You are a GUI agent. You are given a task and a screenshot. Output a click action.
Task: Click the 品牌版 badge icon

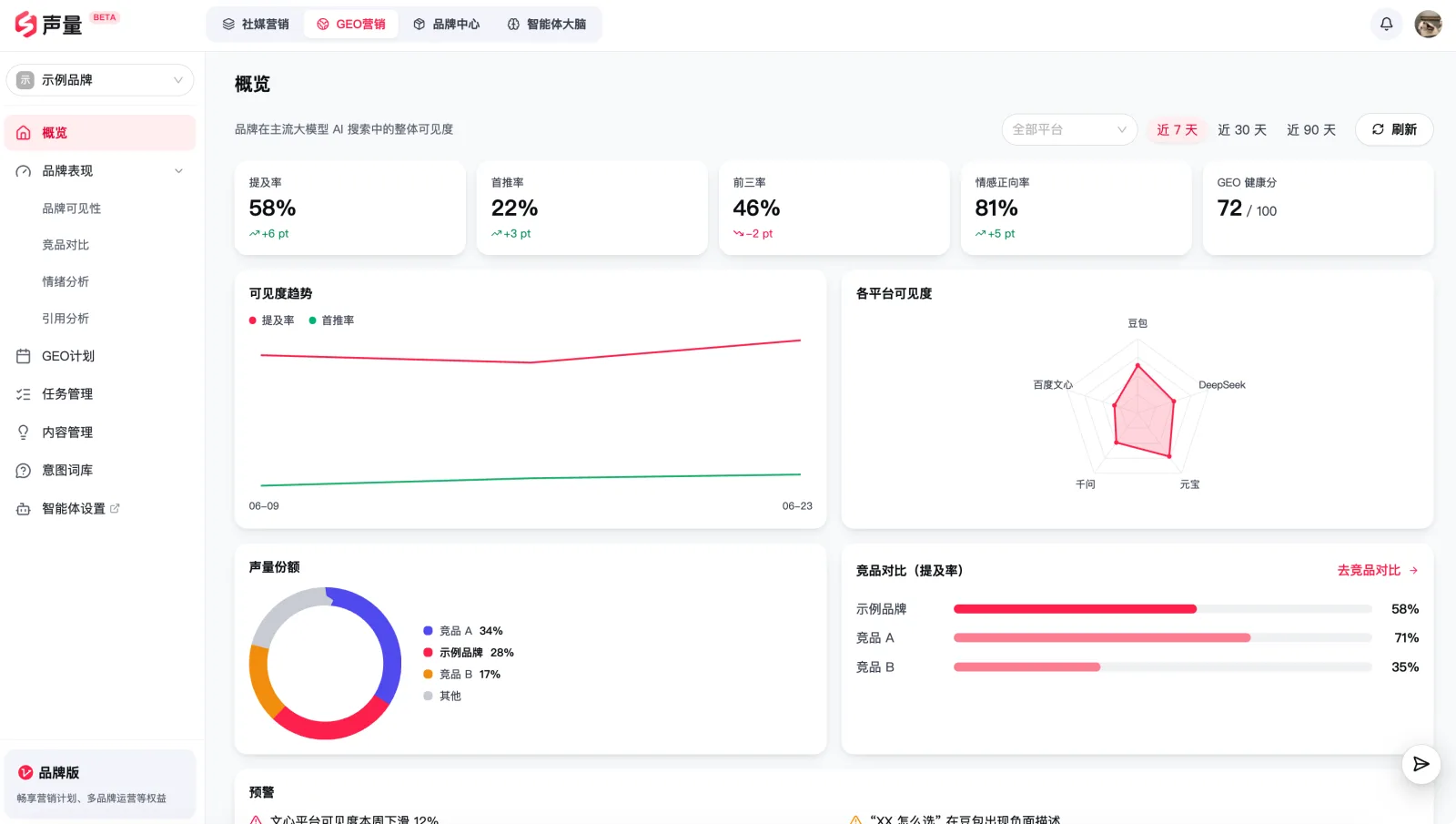pyautogui.click(x=25, y=772)
